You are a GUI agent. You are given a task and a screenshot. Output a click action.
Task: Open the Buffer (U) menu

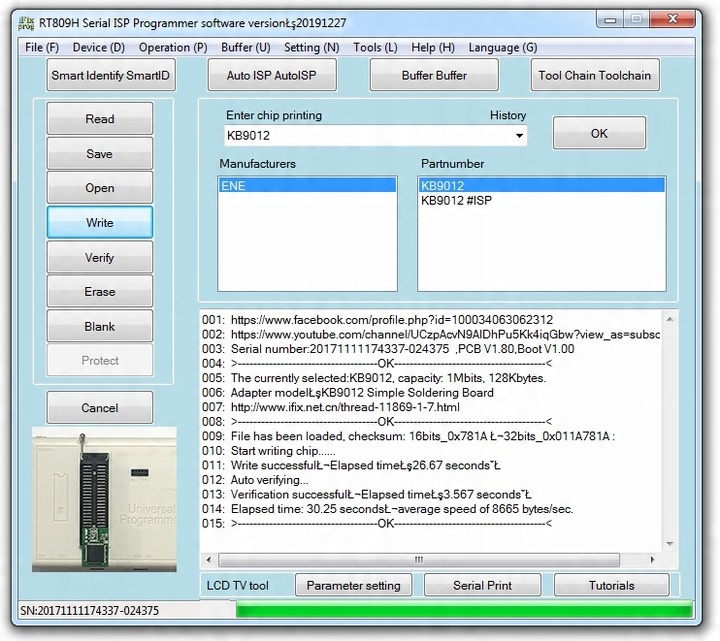246,47
